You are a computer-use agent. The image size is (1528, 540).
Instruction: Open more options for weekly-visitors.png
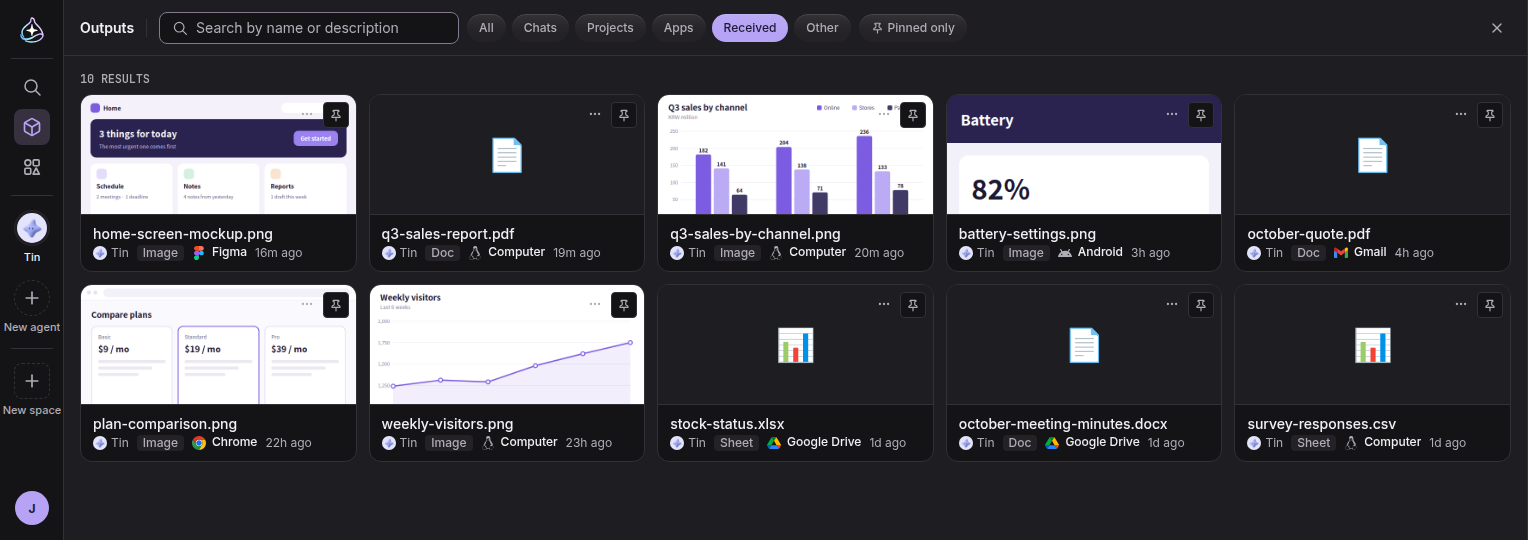(x=595, y=304)
